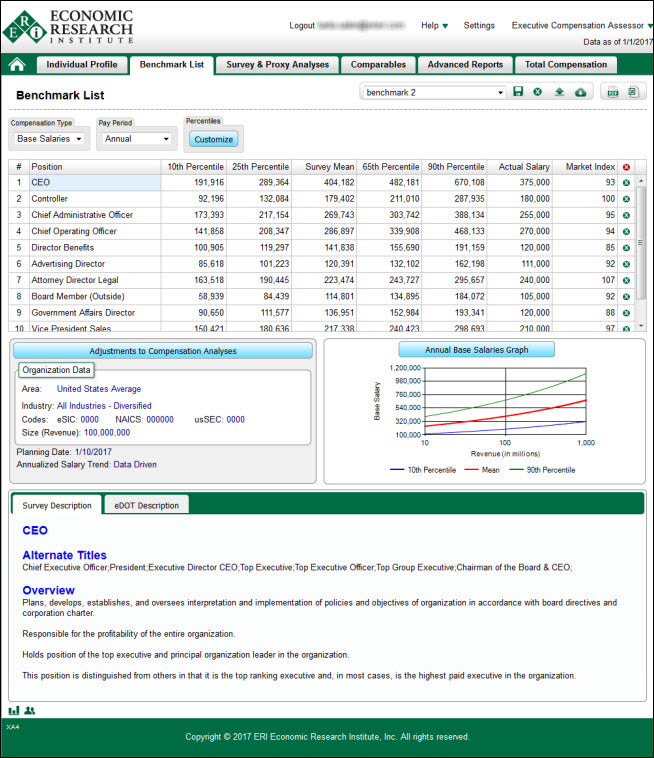Click the people icon at bottom left
The width and height of the screenshot is (654, 758).
point(30,710)
